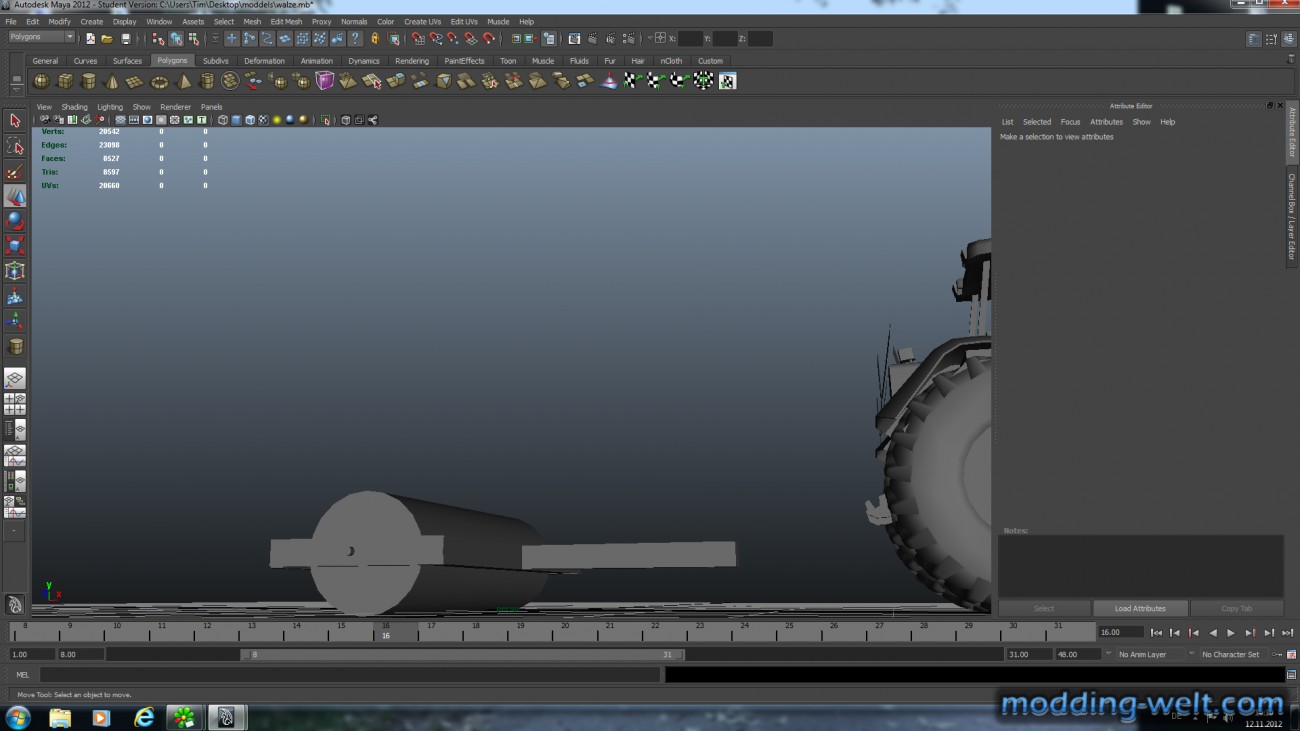
Task: Activate the Paint selection tool
Action: pyautogui.click(x=15, y=171)
